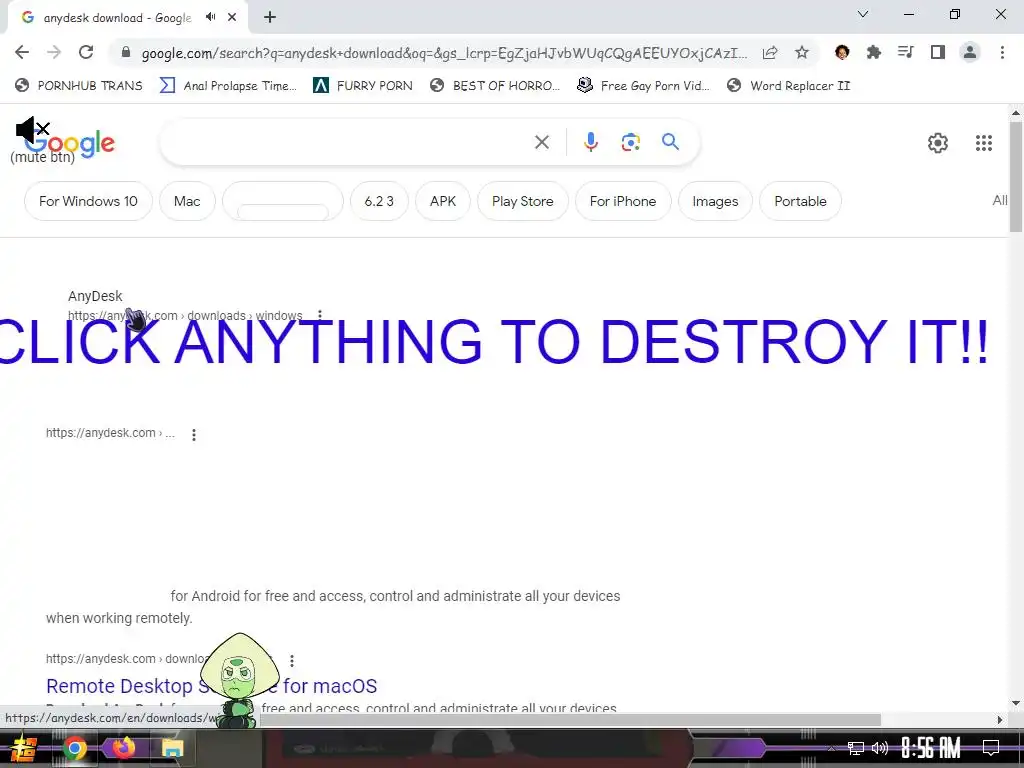Open the PORNHUB TRANS bookmark
The height and width of the screenshot is (768, 1024).
click(x=79, y=86)
